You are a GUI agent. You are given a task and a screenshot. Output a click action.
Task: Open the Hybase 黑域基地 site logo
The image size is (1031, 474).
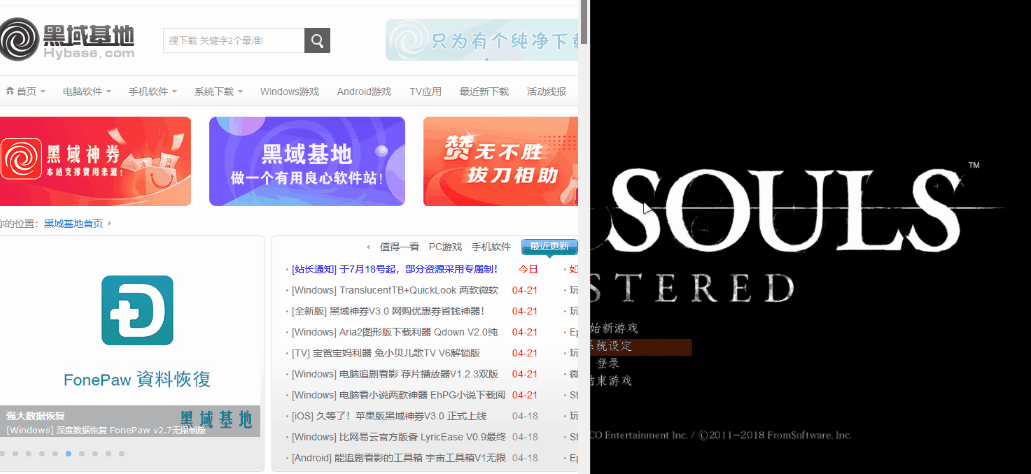click(x=67, y=39)
